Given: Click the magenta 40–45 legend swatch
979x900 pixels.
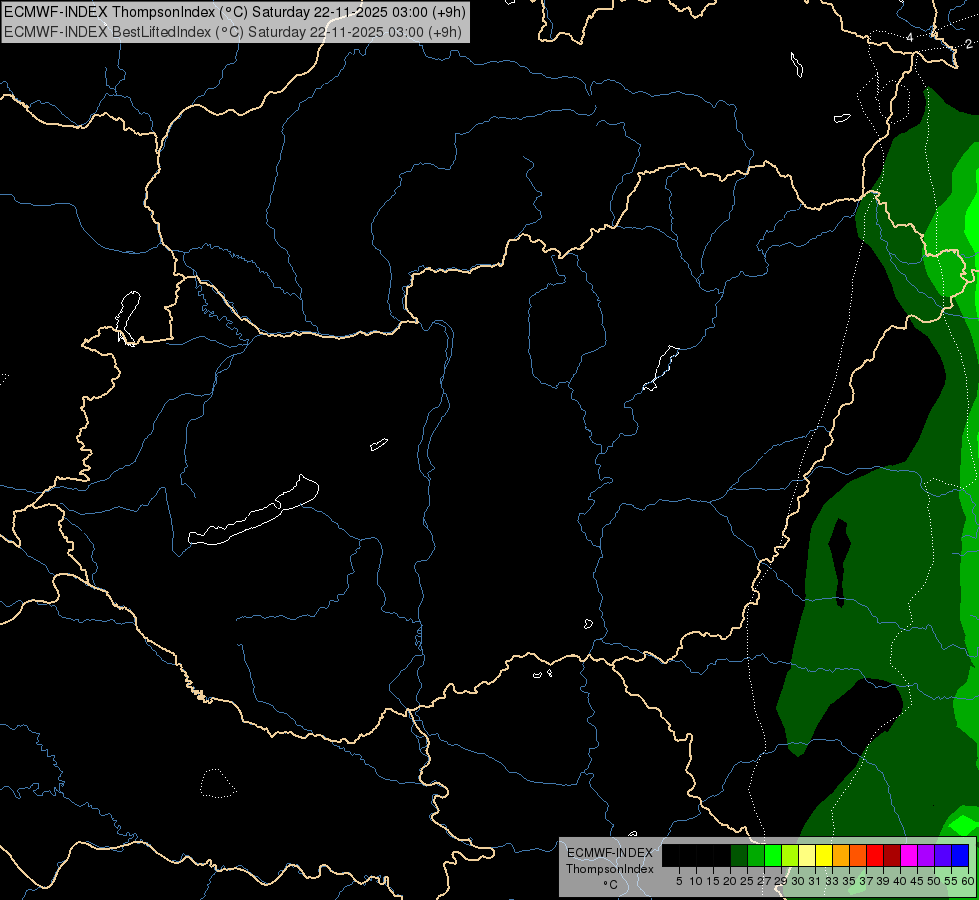Looking at the screenshot, I should point(910,855).
